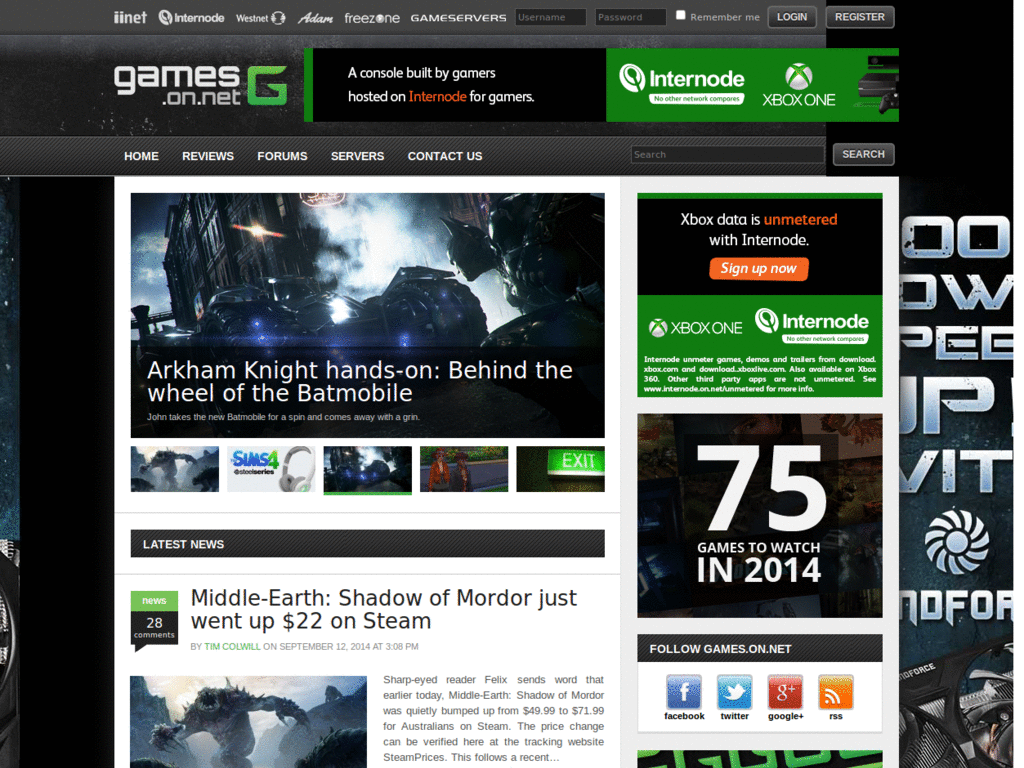Viewport: 1024px width, 768px height.
Task: Check the Remember me checkbox
Action: pos(680,14)
